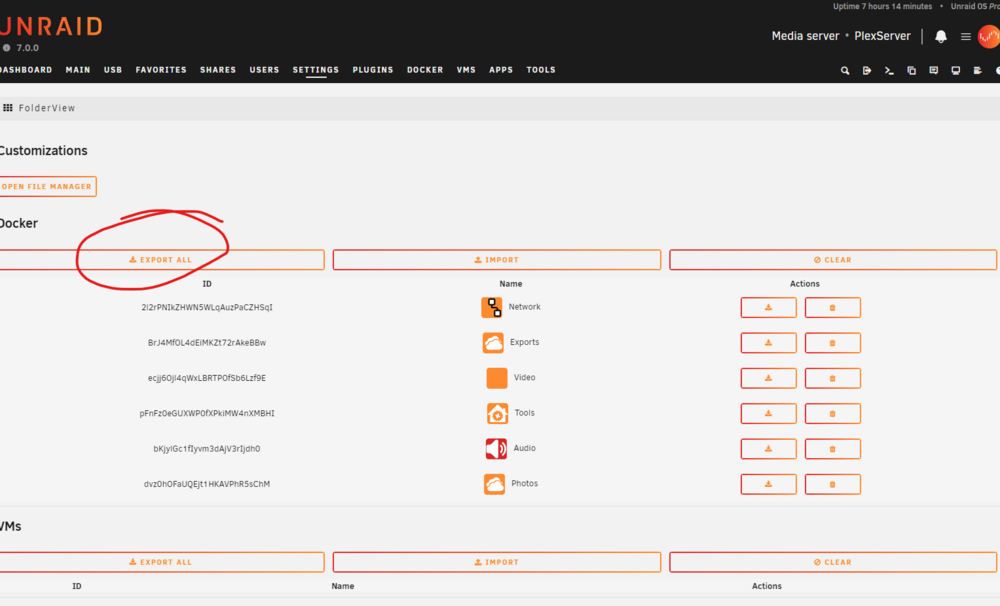Image resolution: width=1000 pixels, height=606 pixels.
Task: Click ID ecjj6OjI4qWxLBRTPOfSb6Lzf9E
Action: click(207, 378)
